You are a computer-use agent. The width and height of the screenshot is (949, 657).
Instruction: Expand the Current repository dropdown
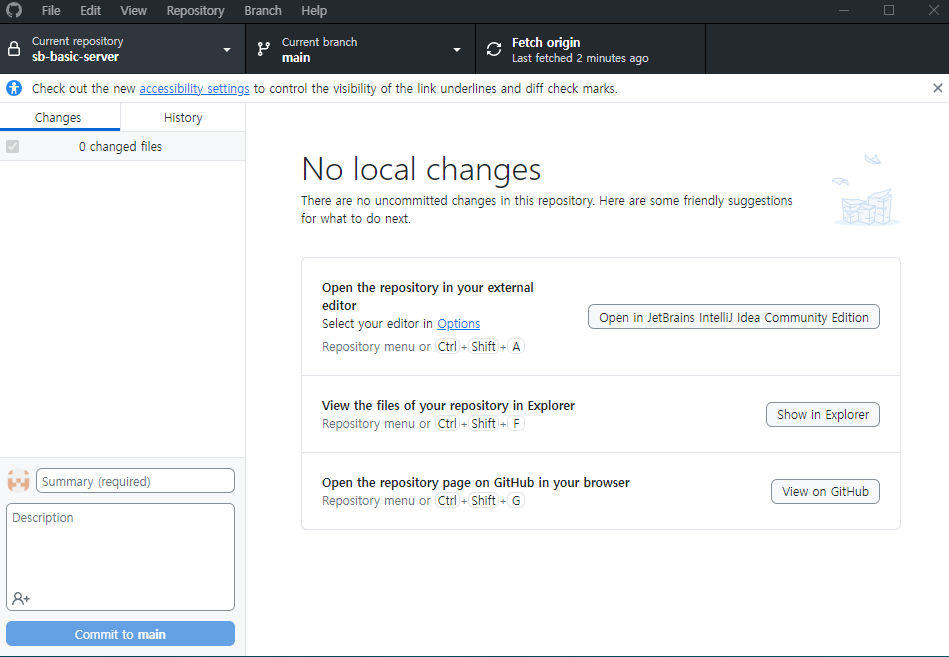227,50
